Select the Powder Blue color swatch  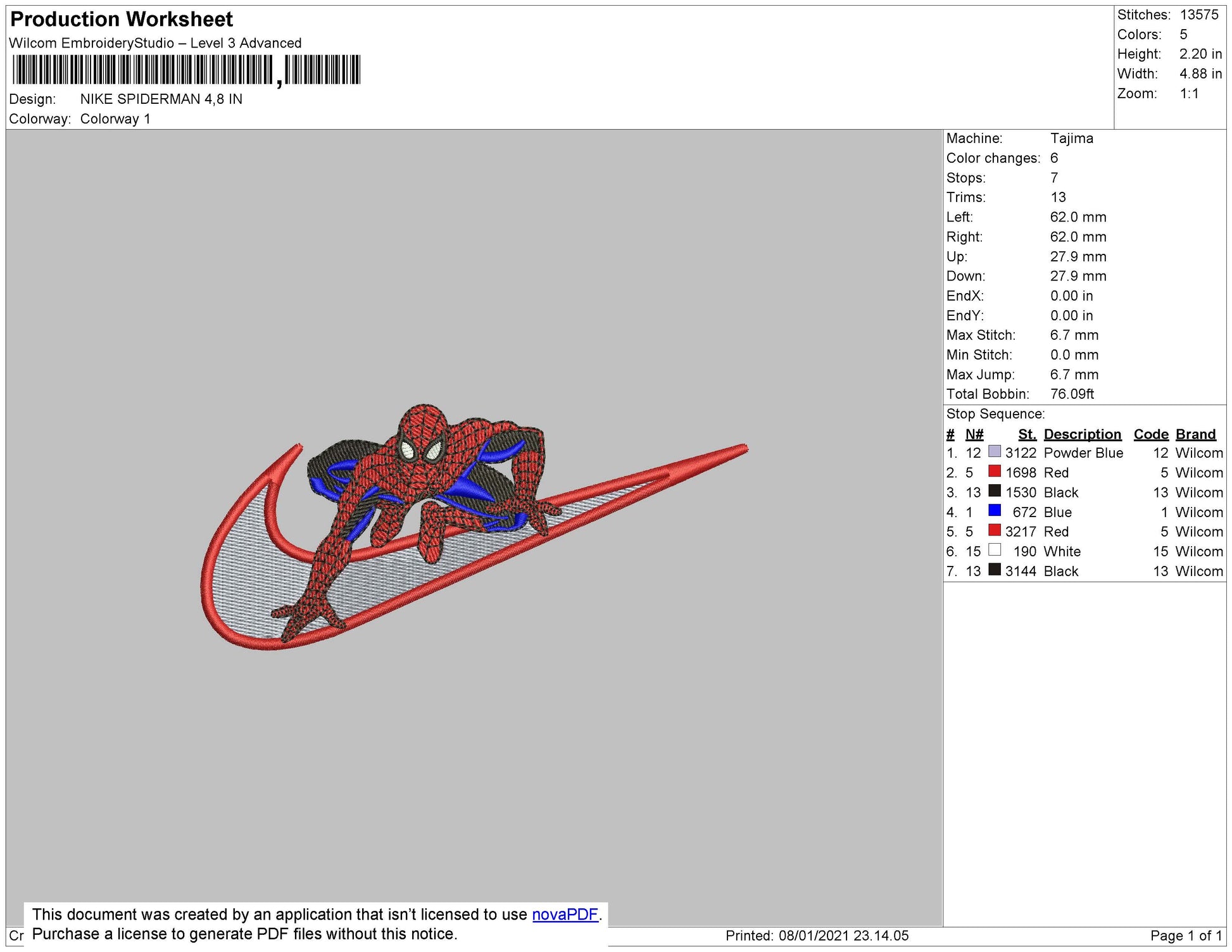click(x=995, y=452)
